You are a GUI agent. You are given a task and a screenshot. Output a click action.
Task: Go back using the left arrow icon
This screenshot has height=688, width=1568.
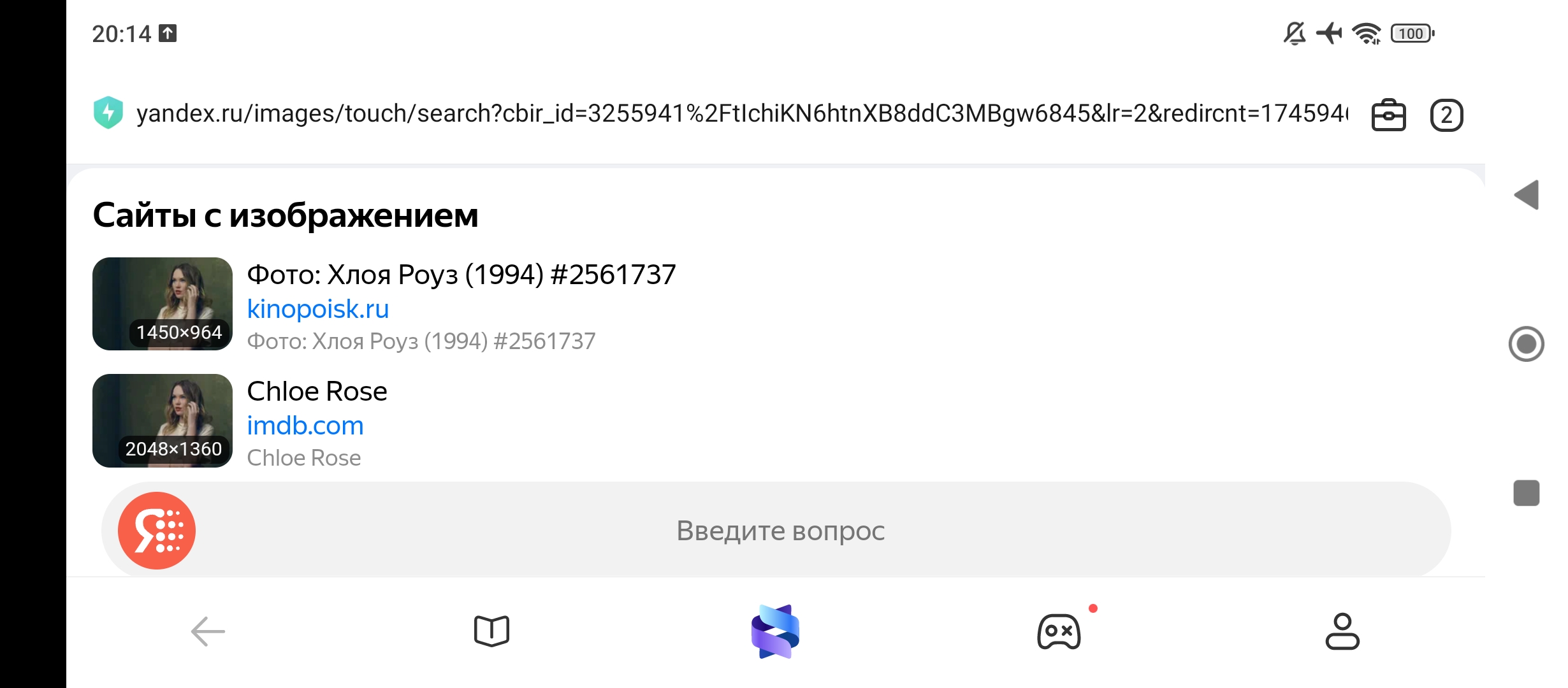coord(208,631)
